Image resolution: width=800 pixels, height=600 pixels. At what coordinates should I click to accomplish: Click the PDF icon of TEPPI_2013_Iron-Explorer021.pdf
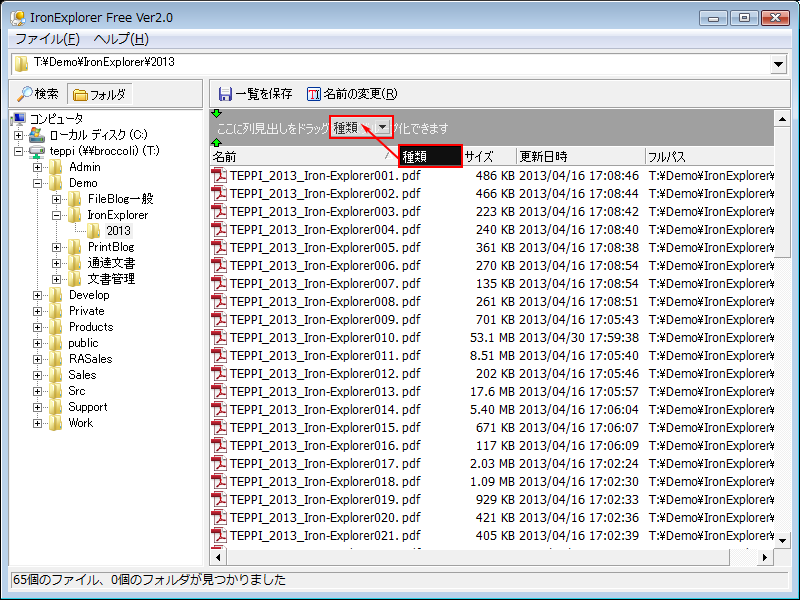click(219, 535)
